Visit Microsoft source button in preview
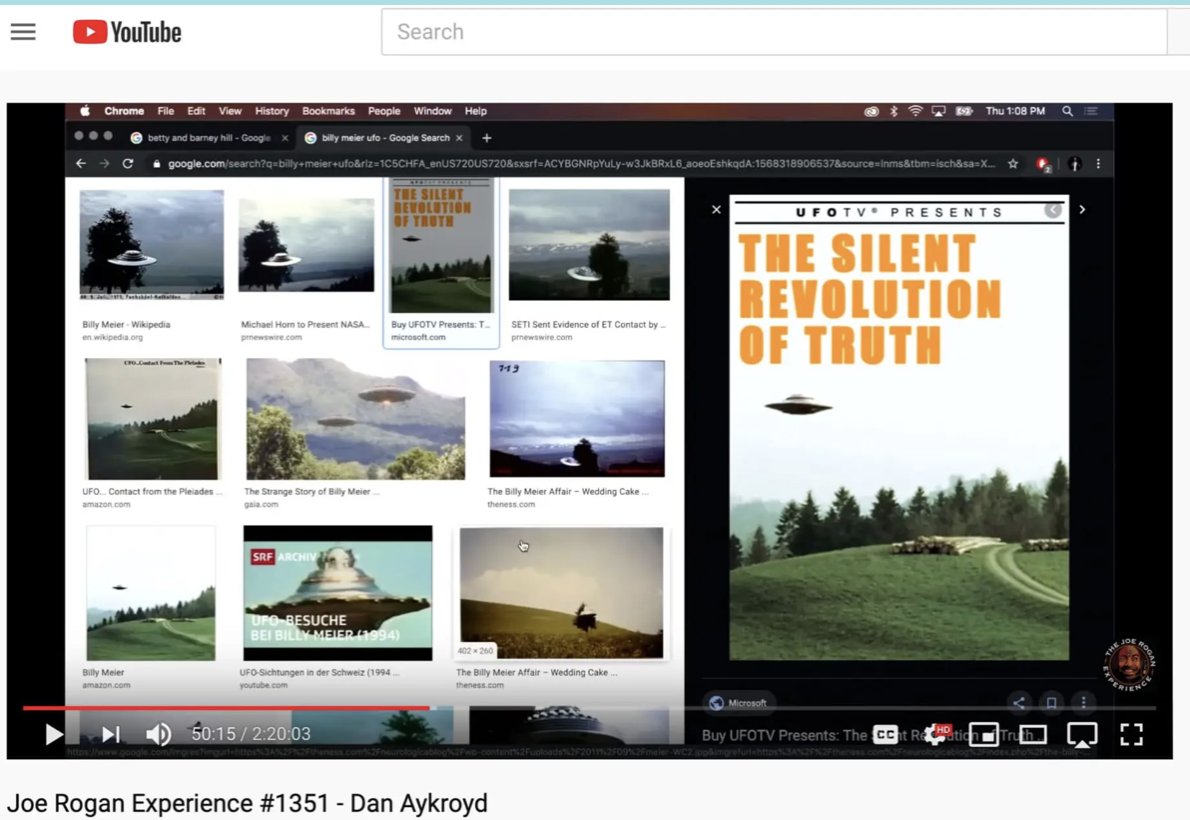The image size is (1190, 820). click(x=738, y=703)
